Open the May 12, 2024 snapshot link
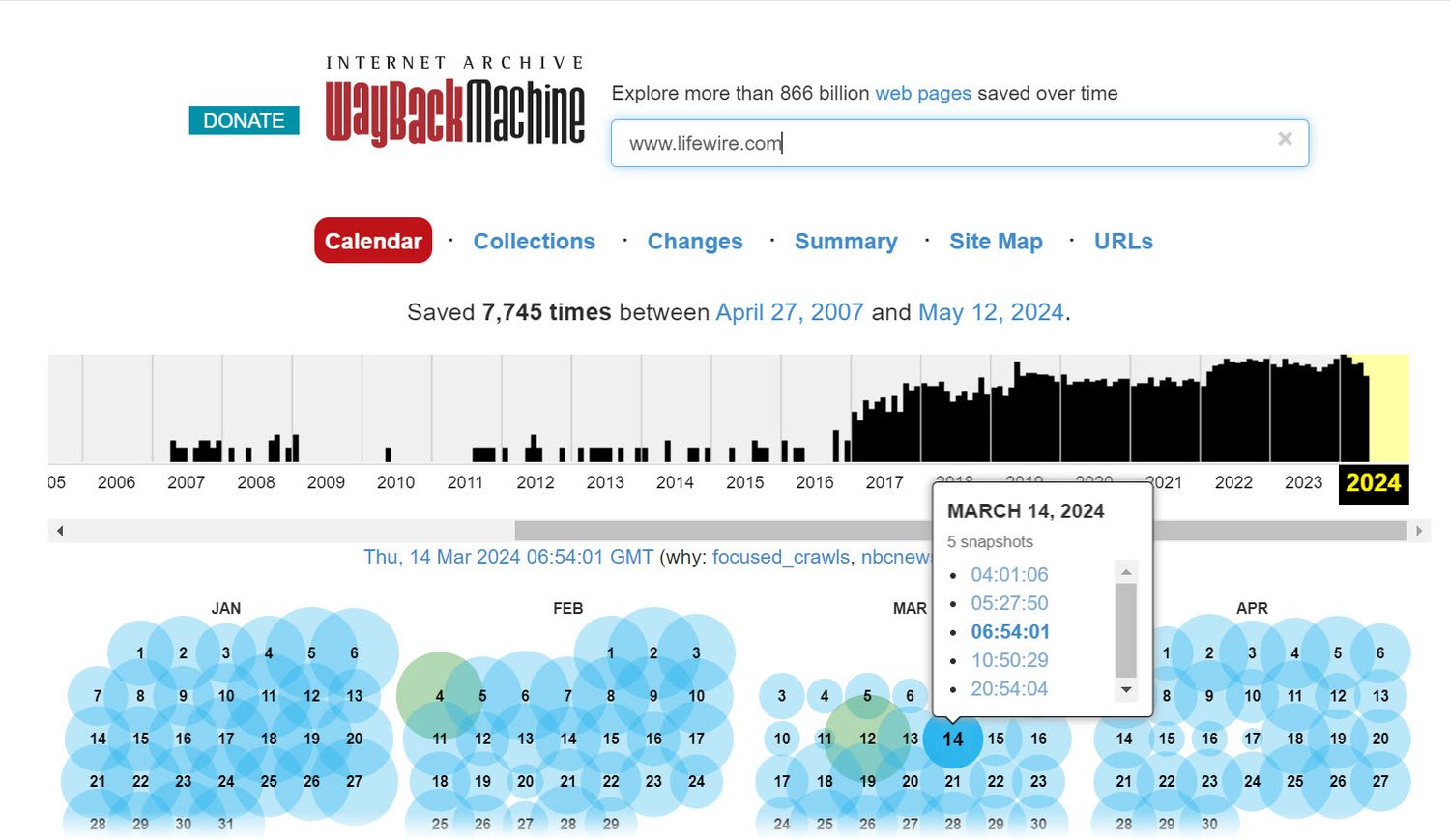1450x840 pixels. click(x=990, y=312)
